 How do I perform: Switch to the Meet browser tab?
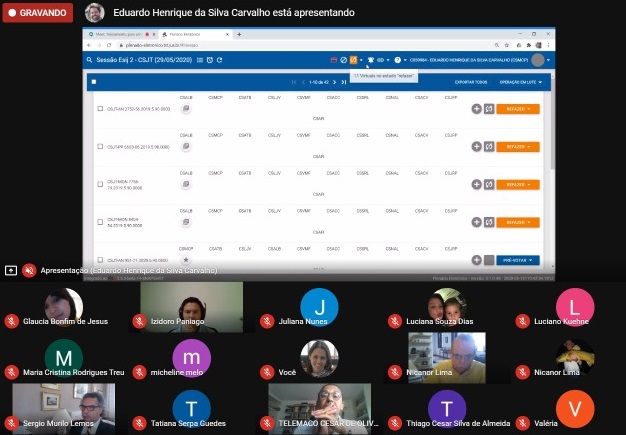(118, 34)
